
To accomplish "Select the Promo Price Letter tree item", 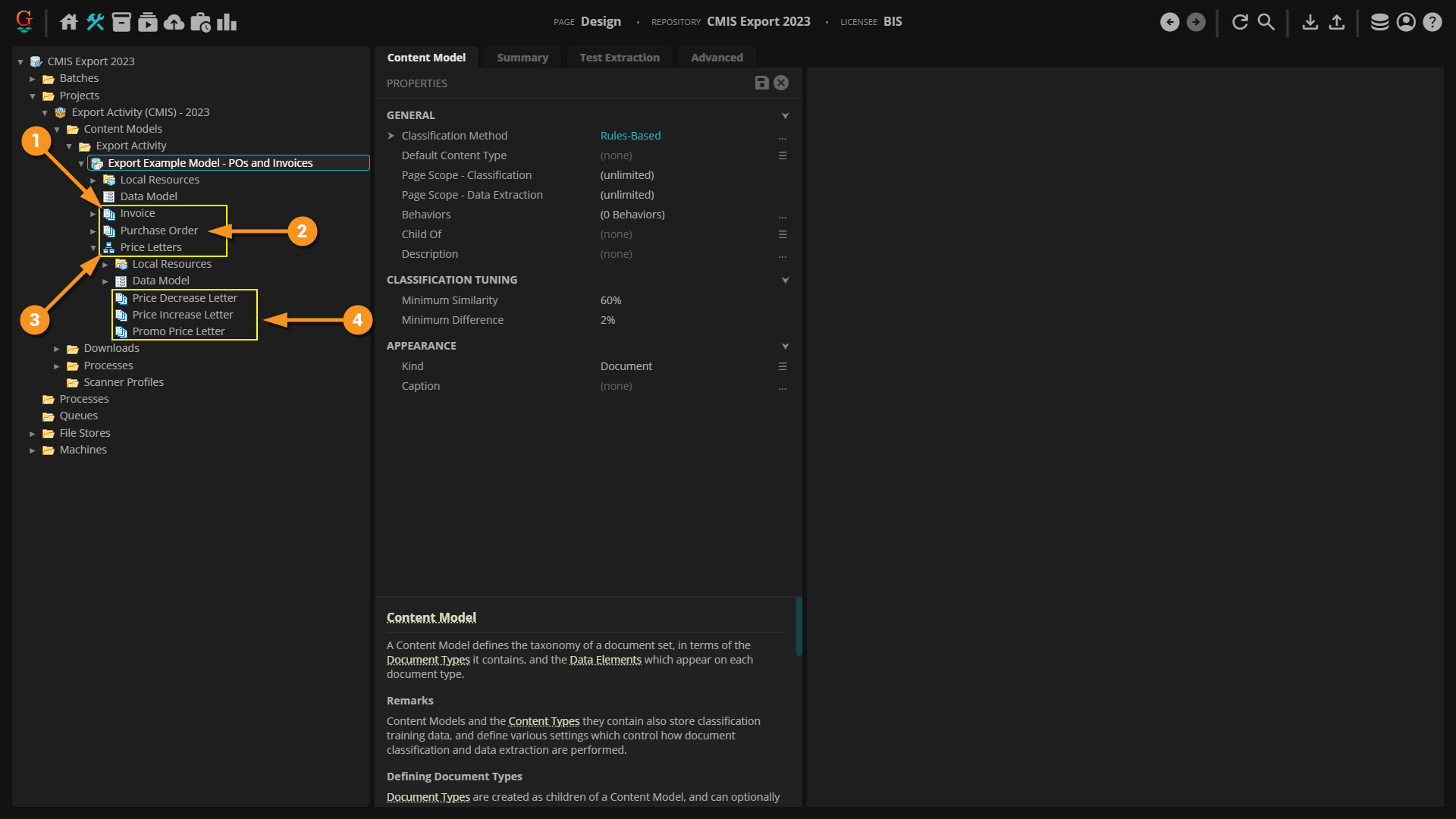I will 178,331.
